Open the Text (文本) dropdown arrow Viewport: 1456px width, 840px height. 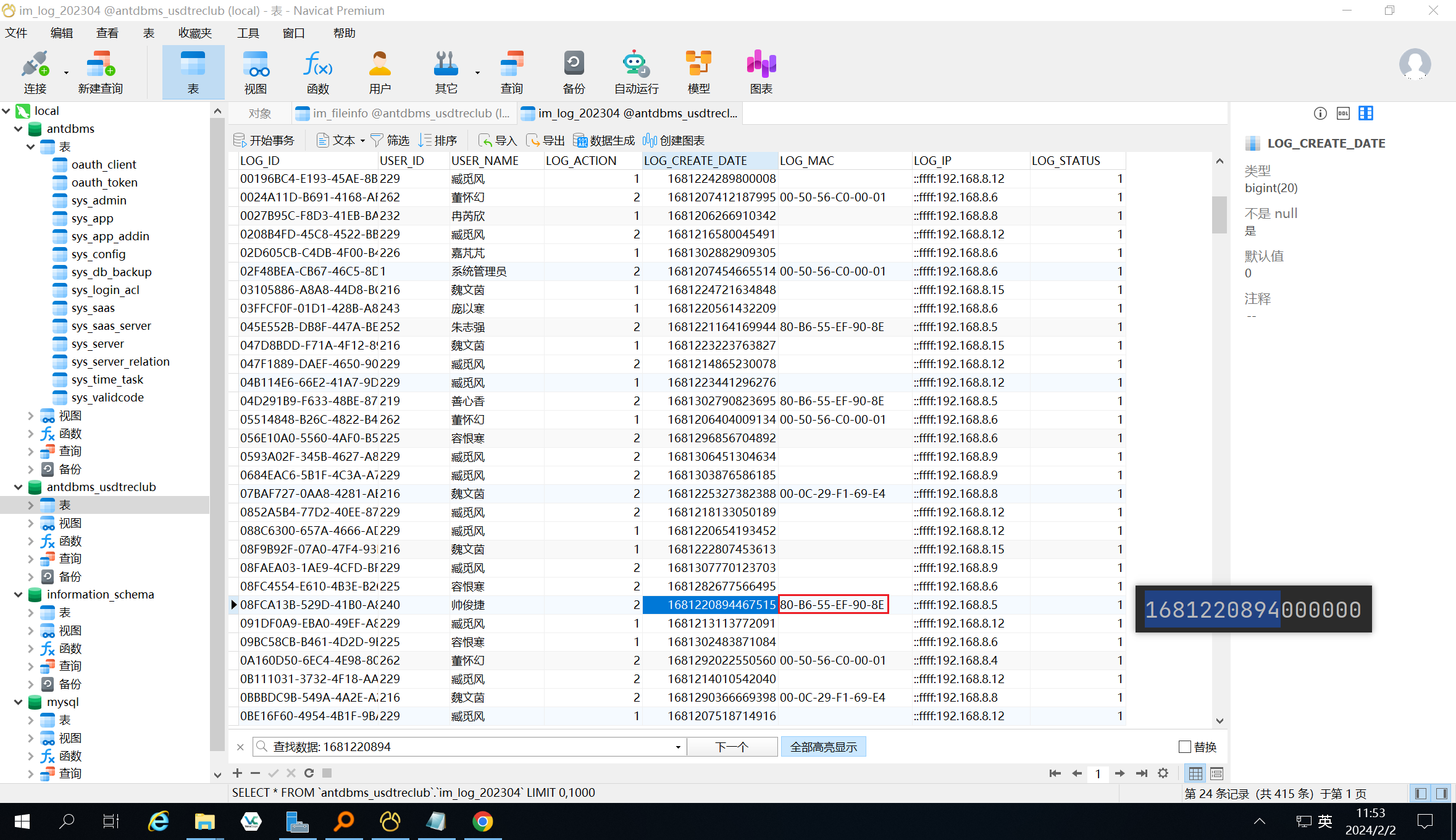pos(362,141)
